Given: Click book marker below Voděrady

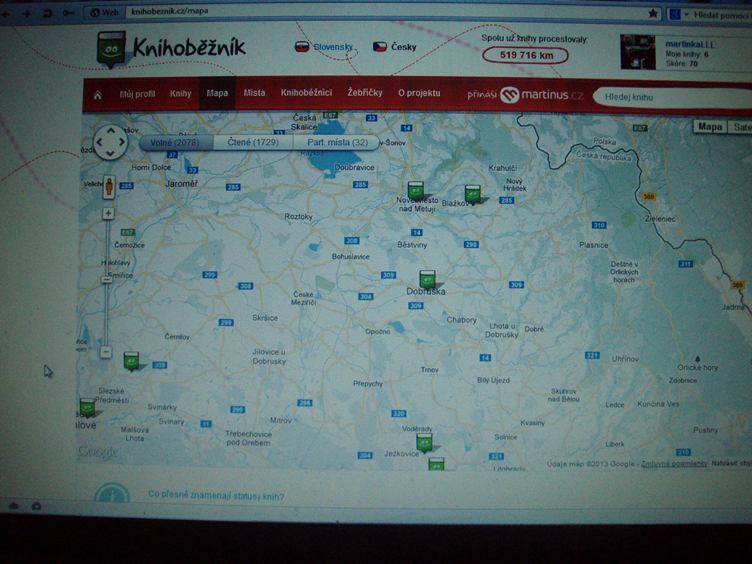Looking at the screenshot, I should tap(424, 443).
